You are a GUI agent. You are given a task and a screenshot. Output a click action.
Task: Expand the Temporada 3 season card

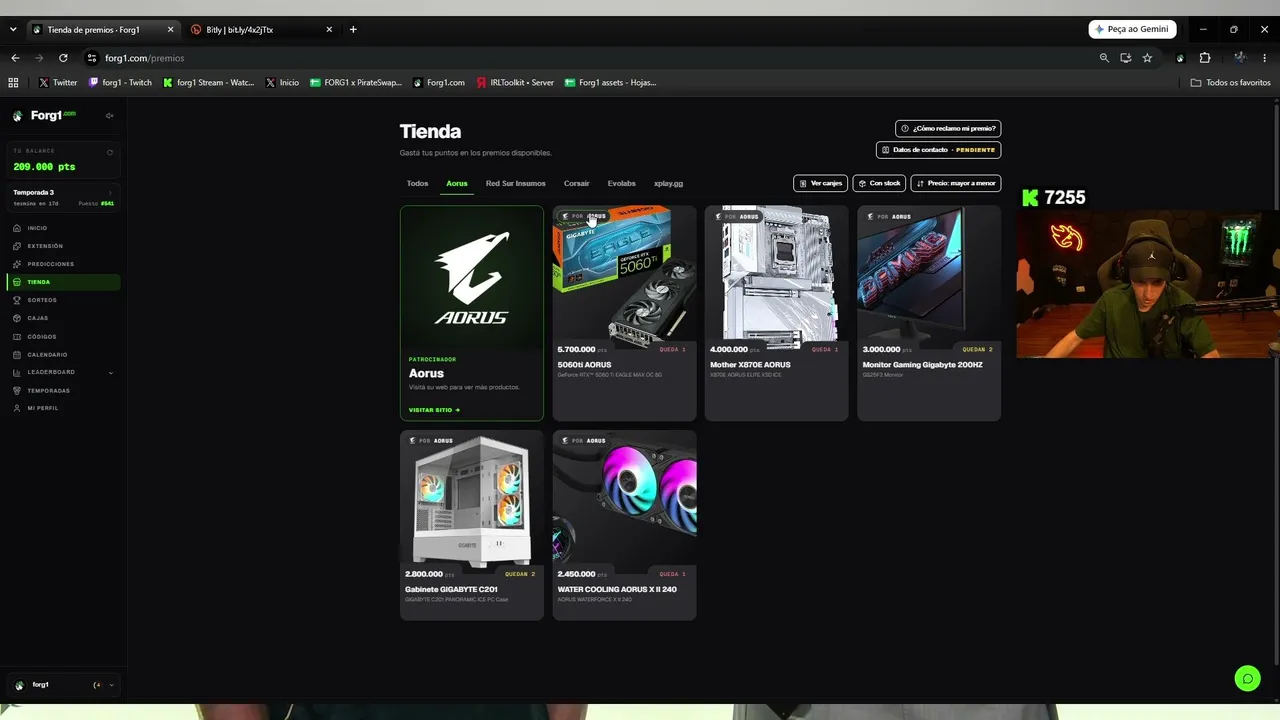click(x=63, y=197)
